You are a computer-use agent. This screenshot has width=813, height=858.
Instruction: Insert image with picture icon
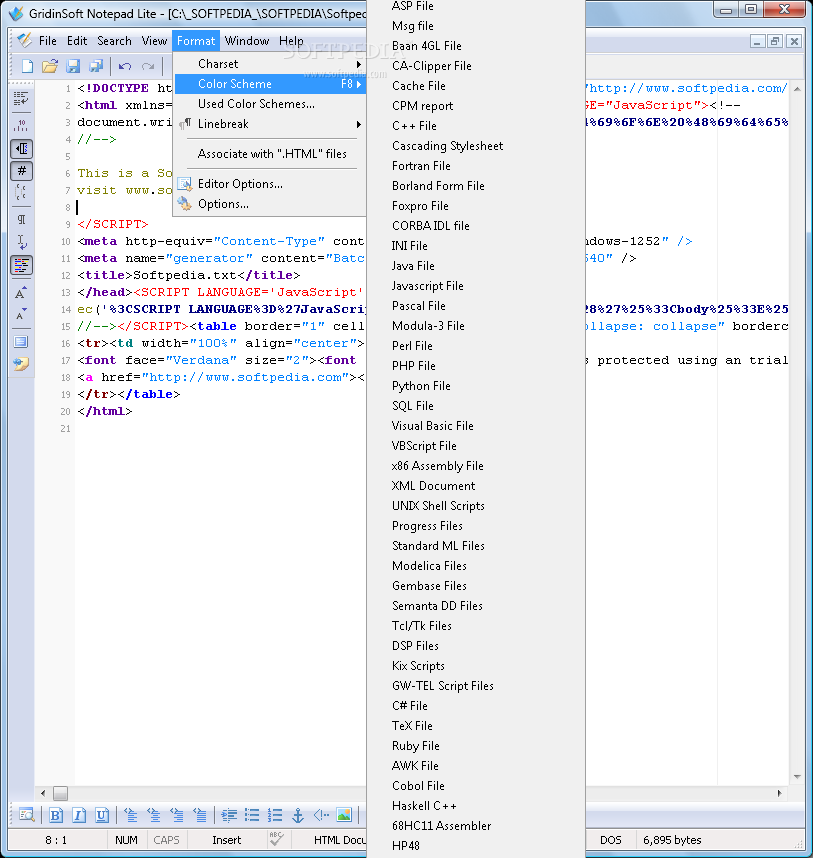click(344, 815)
